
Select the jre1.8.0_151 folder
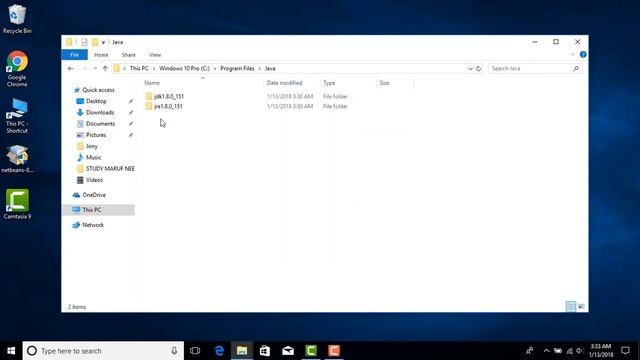(x=168, y=107)
